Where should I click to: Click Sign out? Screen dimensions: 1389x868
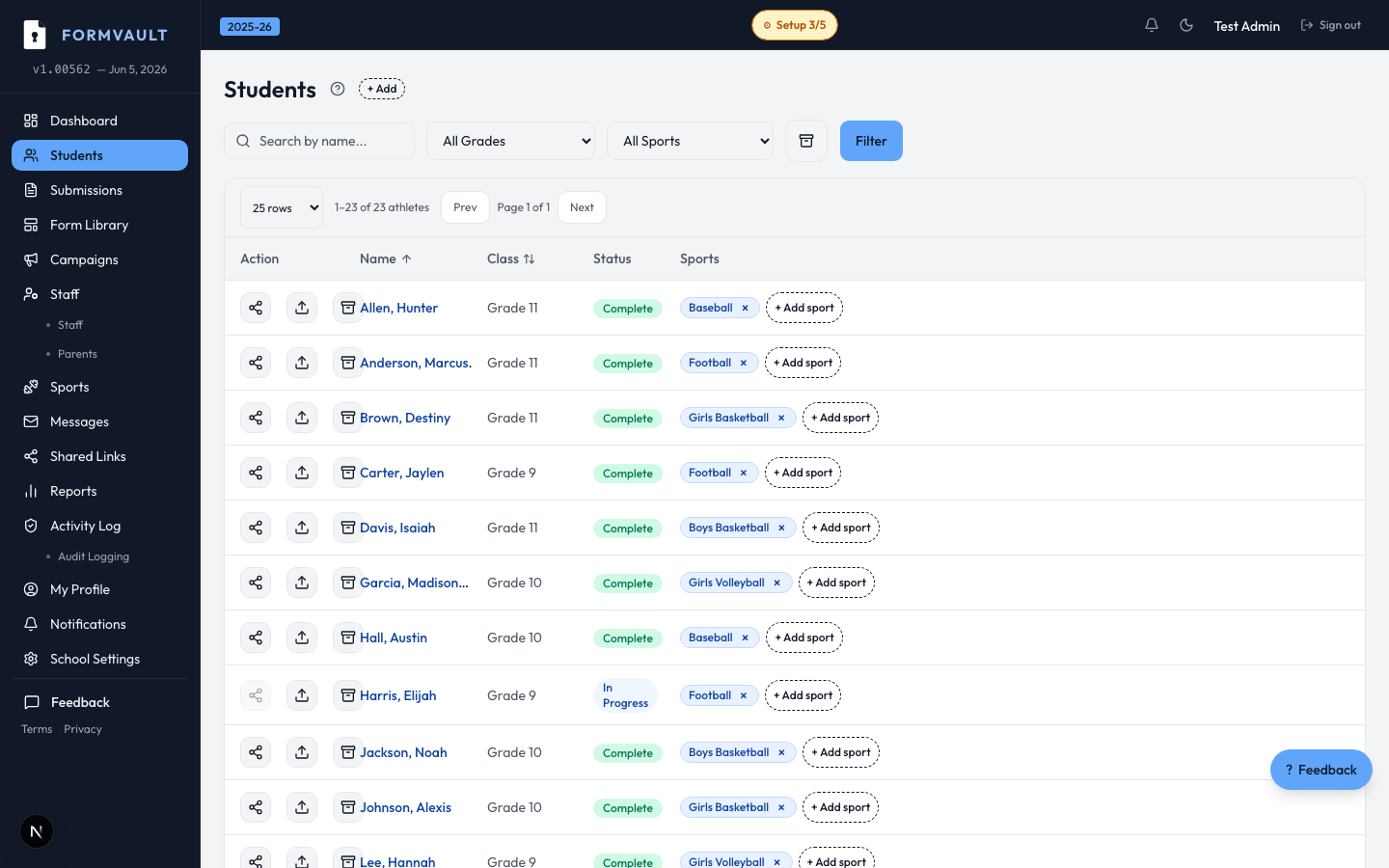click(x=1331, y=25)
